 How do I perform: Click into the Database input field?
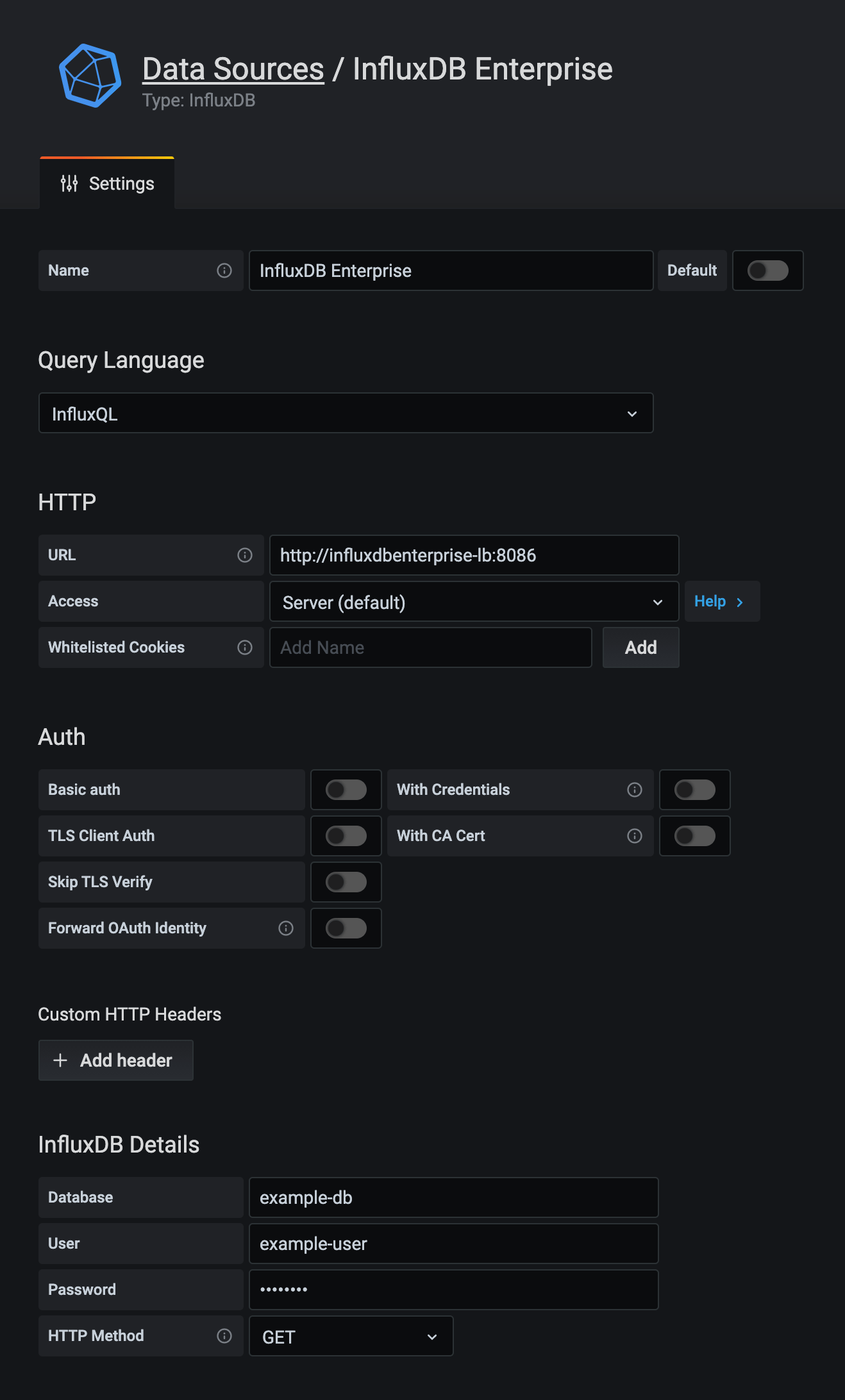tap(453, 1197)
